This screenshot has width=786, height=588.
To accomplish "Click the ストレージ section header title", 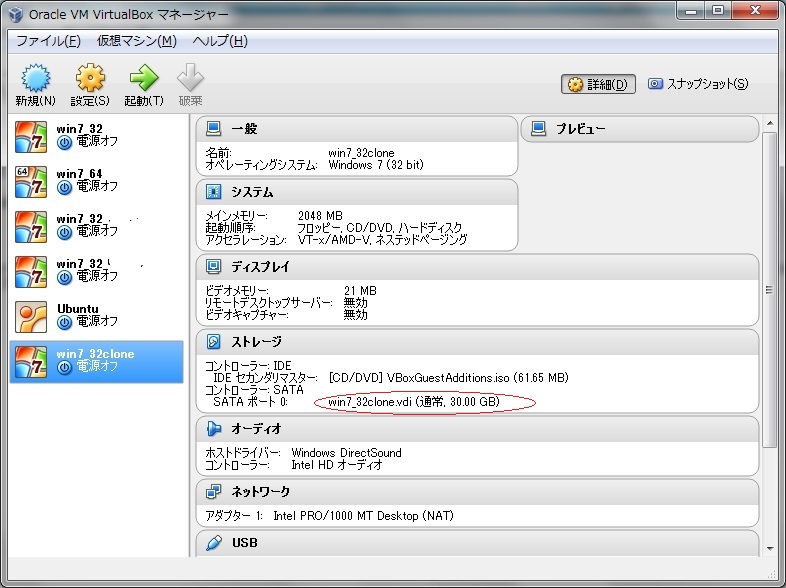I will pos(256,341).
